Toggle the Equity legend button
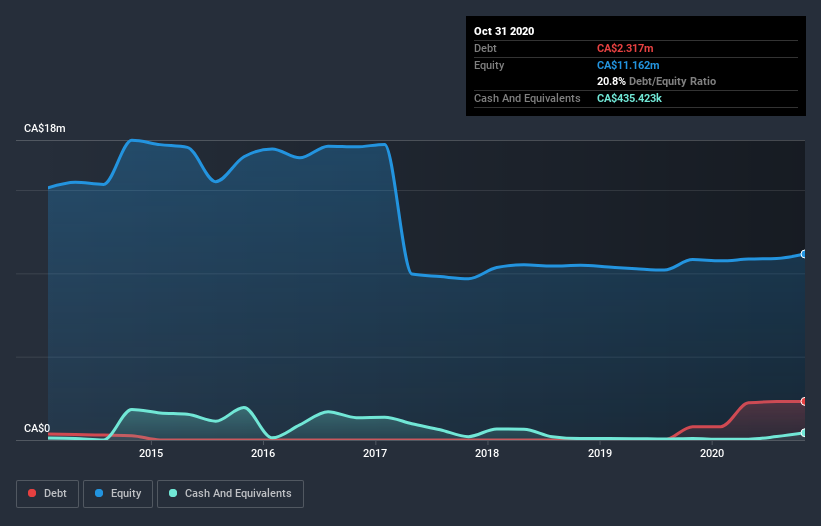 (x=118, y=494)
